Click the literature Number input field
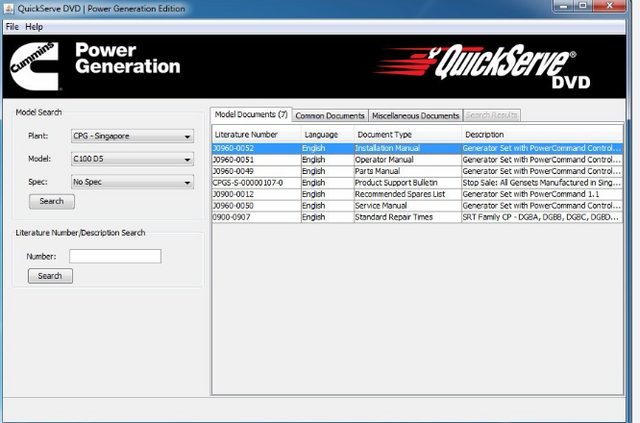 pyautogui.click(x=114, y=256)
